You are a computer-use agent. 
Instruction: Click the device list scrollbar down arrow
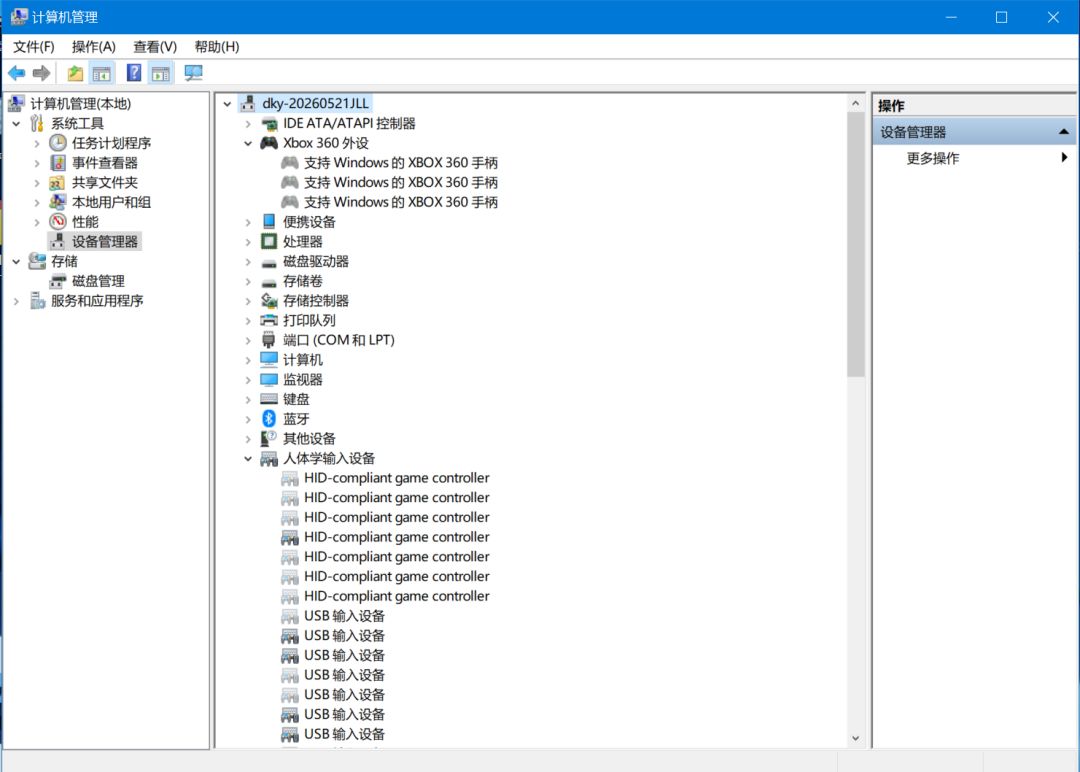click(855, 738)
